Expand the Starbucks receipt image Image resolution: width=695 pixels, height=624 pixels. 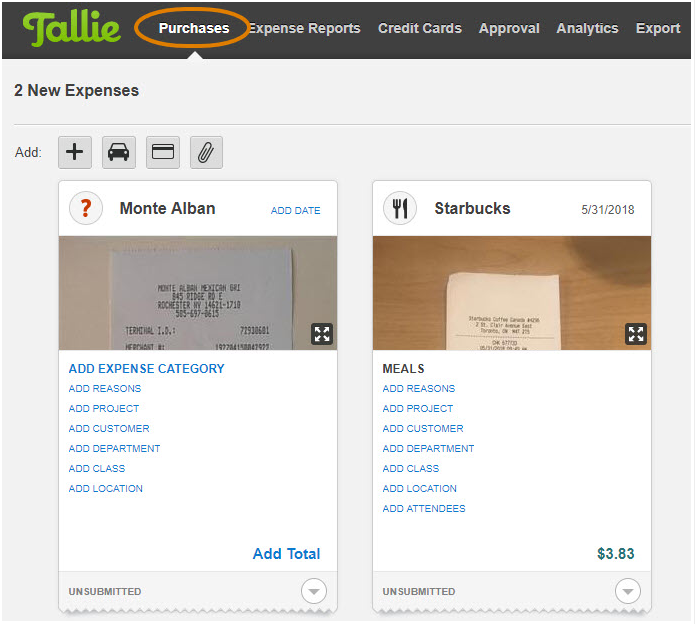(x=636, y=334)
